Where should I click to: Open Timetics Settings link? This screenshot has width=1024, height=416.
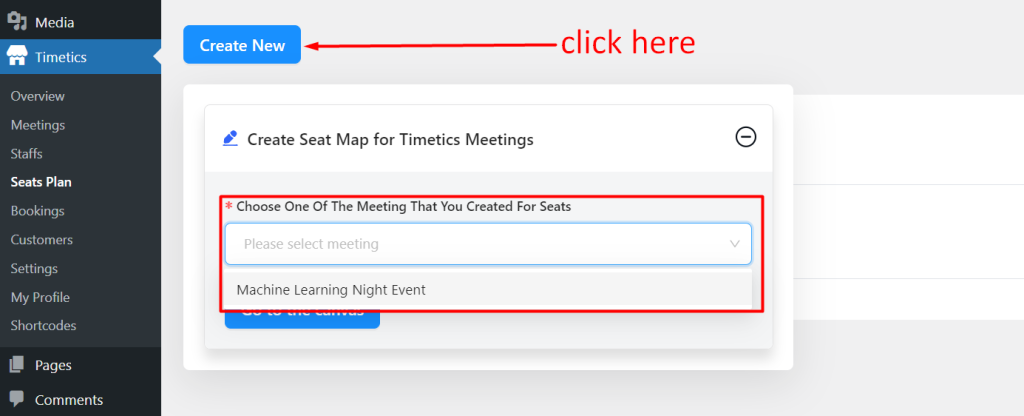34,268
